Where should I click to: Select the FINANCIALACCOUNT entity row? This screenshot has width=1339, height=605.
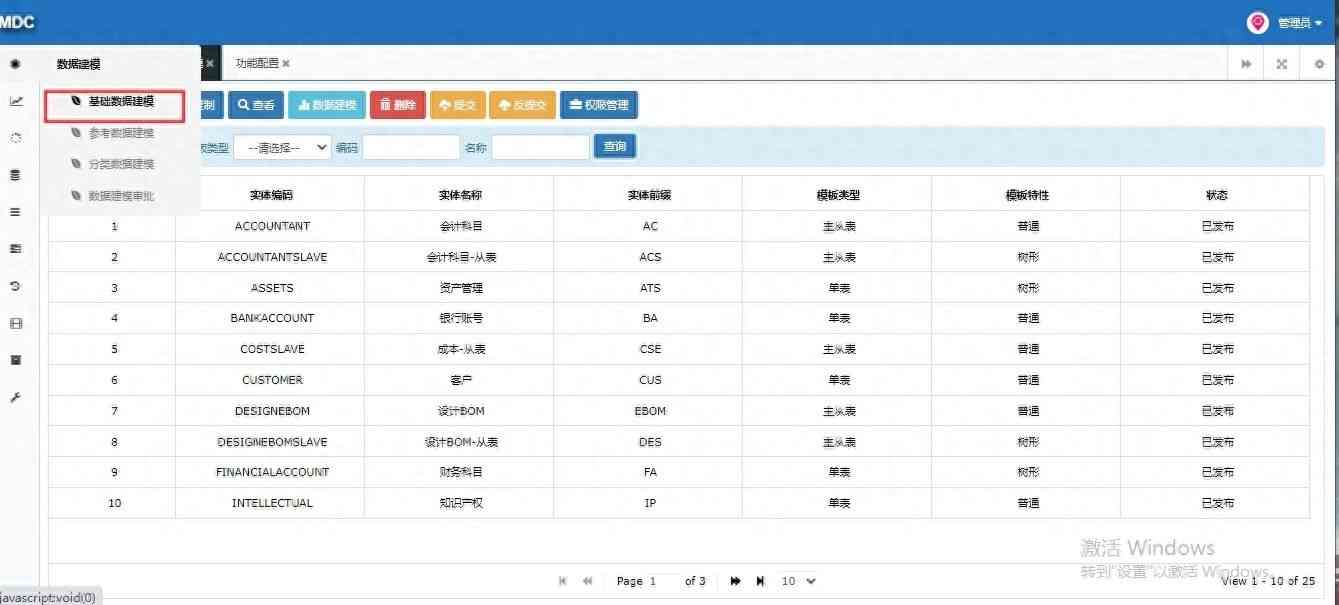pyautogui.click(x=679, y=472)
